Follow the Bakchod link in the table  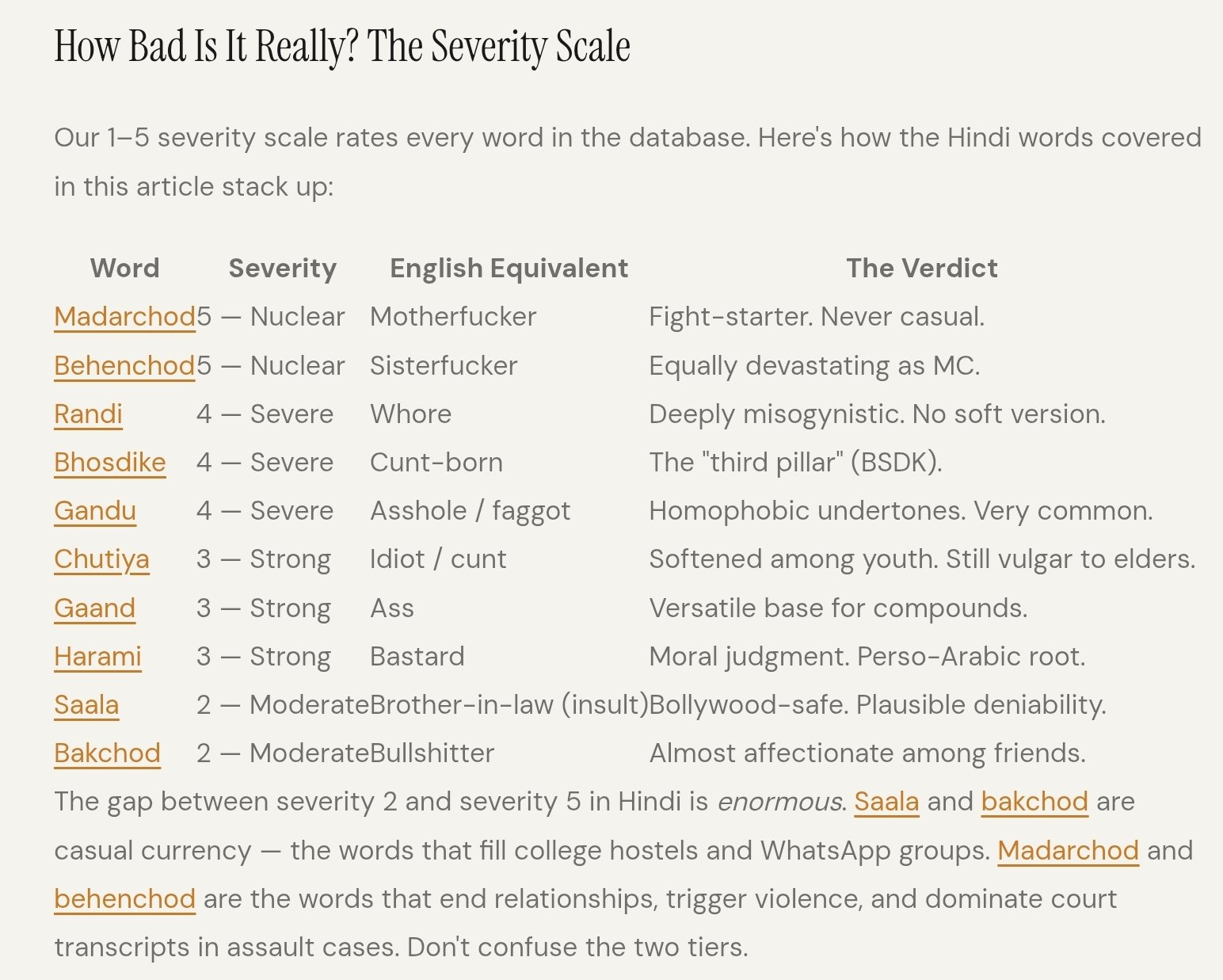pos(107,753)
